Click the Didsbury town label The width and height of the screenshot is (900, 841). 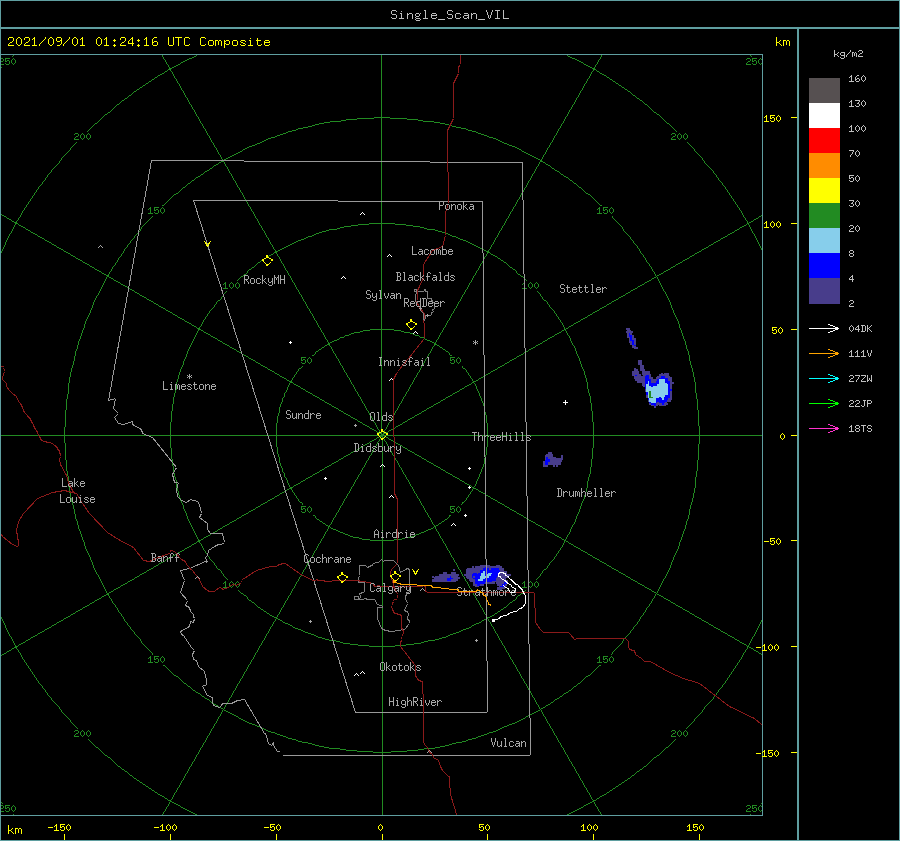pyautogui.click(x=377, y=448)
